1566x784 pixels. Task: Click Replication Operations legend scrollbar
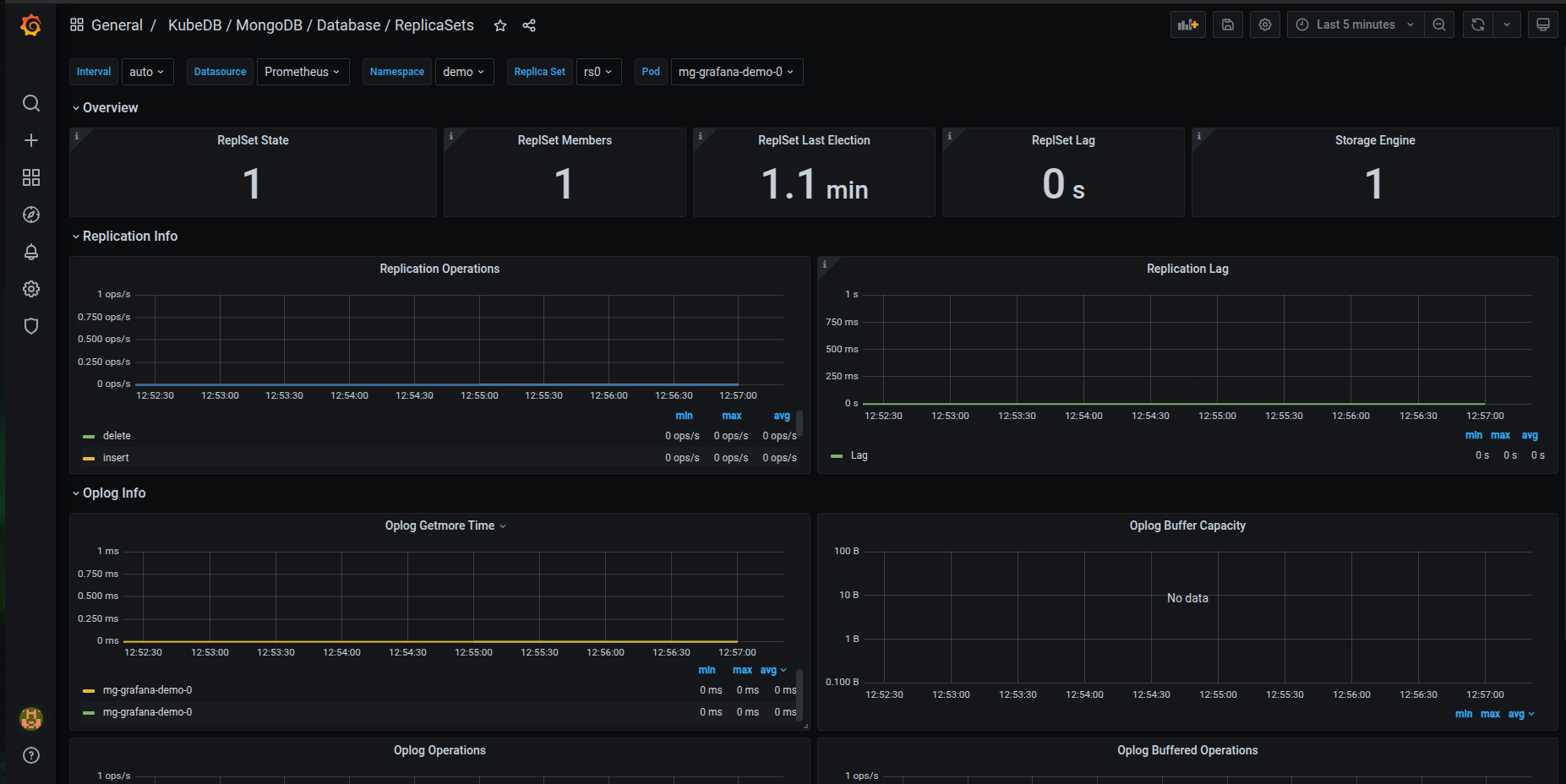(799, 422)
